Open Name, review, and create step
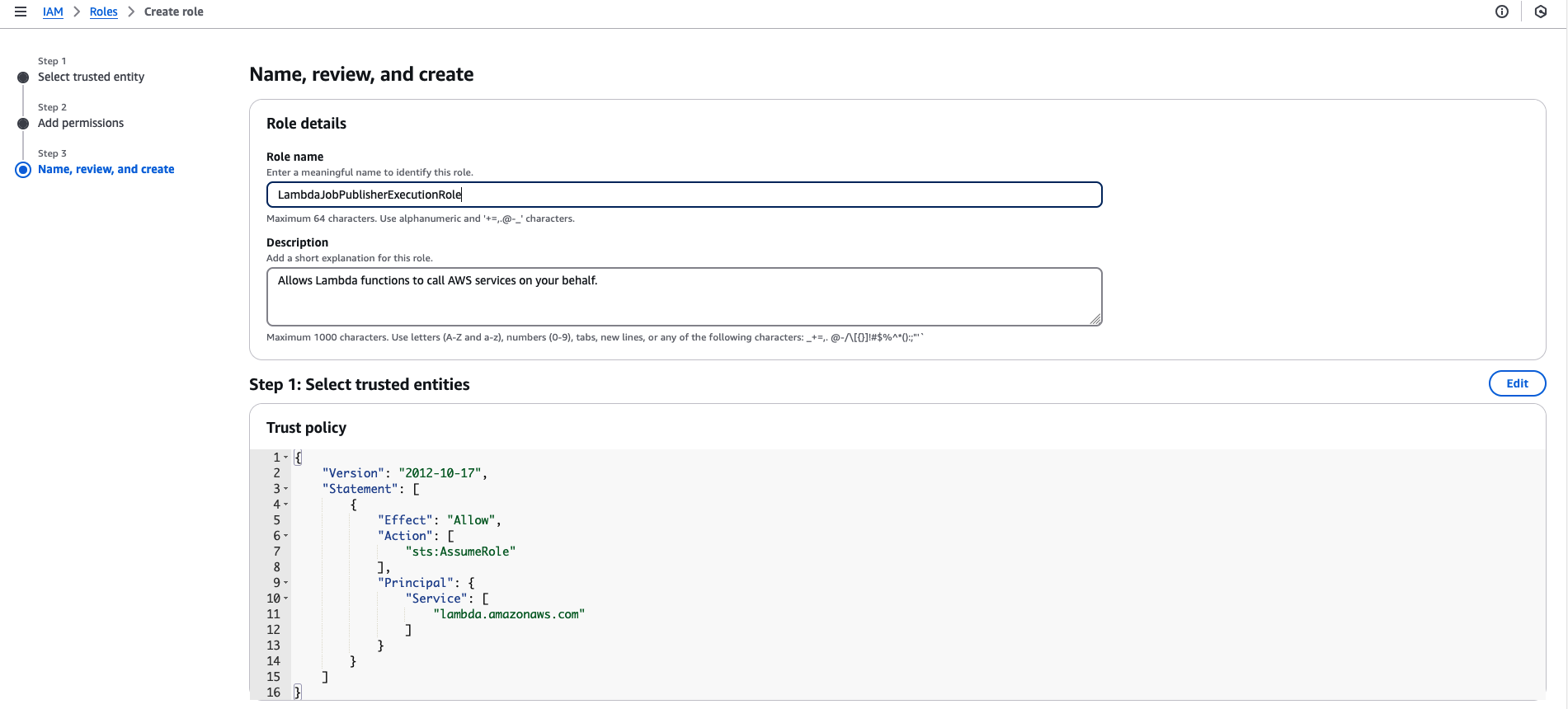This screenshot has height=709, width=1568. click(x=106, y=169)
